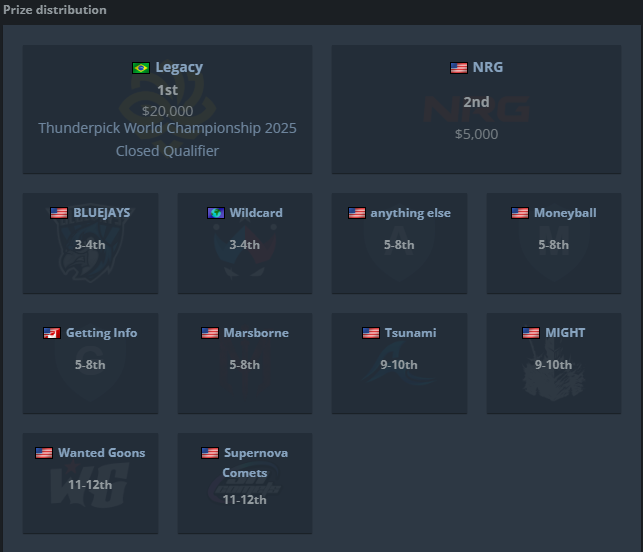Open the NRG team link

[x=488, y=67]
